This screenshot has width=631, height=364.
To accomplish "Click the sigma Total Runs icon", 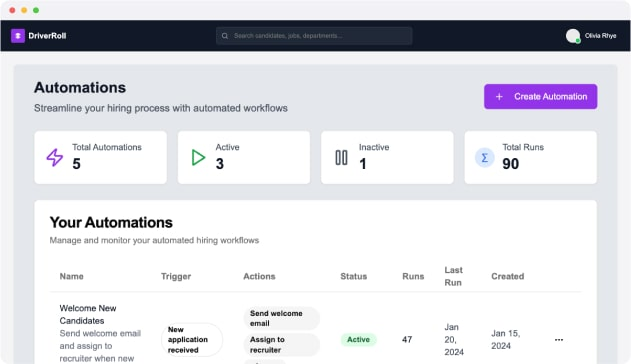I will coord(485,157).
